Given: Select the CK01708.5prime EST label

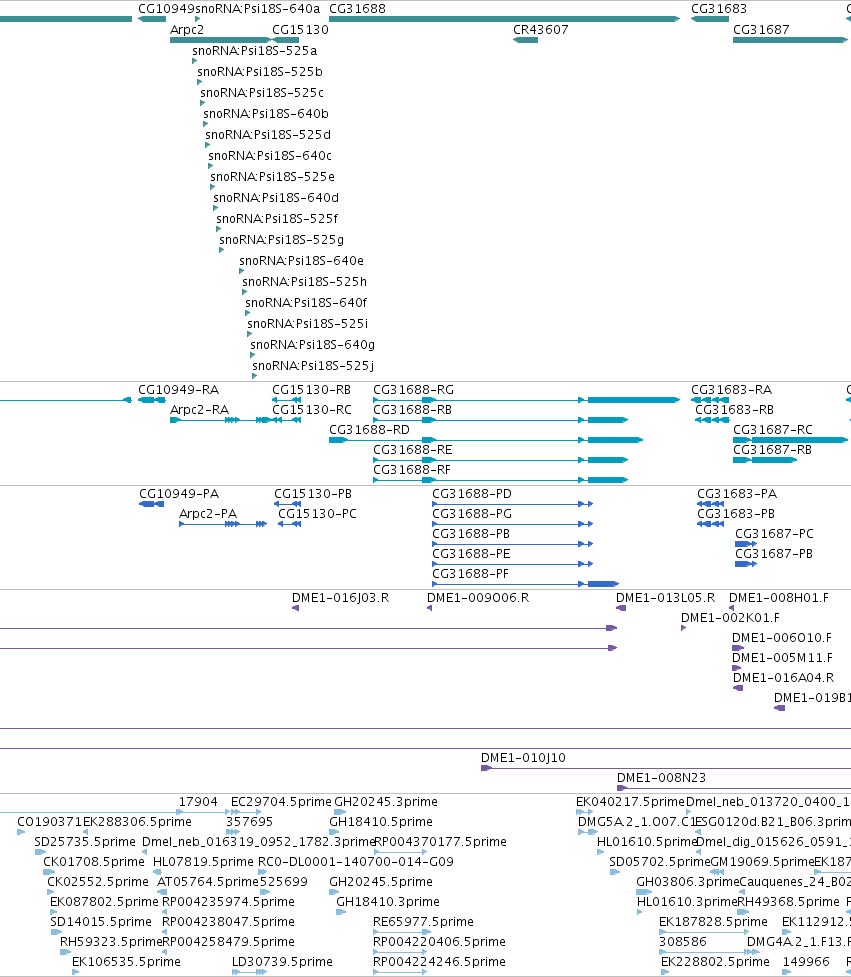Looking at the screenshot, I should click(93, 861).
